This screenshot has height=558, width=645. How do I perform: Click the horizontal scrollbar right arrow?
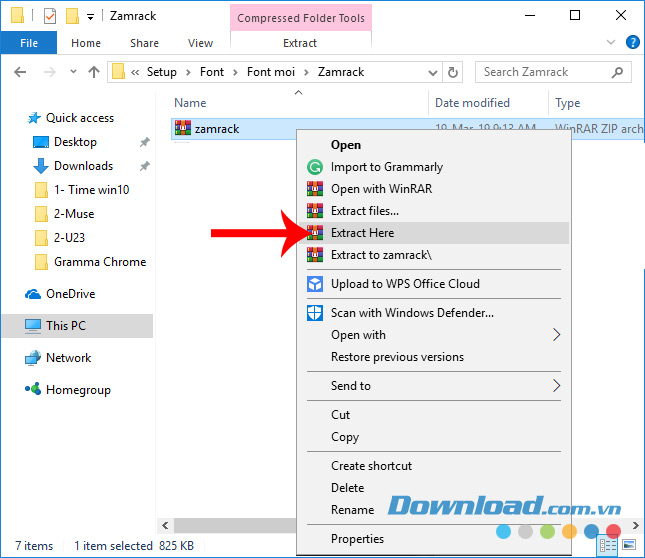click(636, 526)
